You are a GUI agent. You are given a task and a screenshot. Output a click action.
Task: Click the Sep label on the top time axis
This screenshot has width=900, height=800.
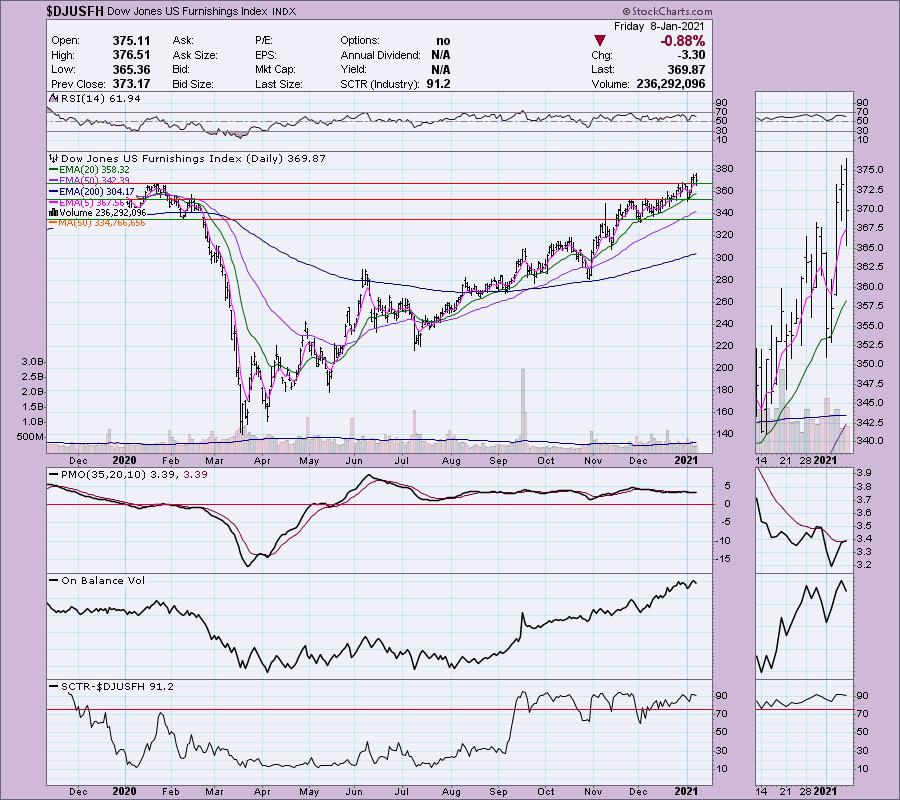498,460
